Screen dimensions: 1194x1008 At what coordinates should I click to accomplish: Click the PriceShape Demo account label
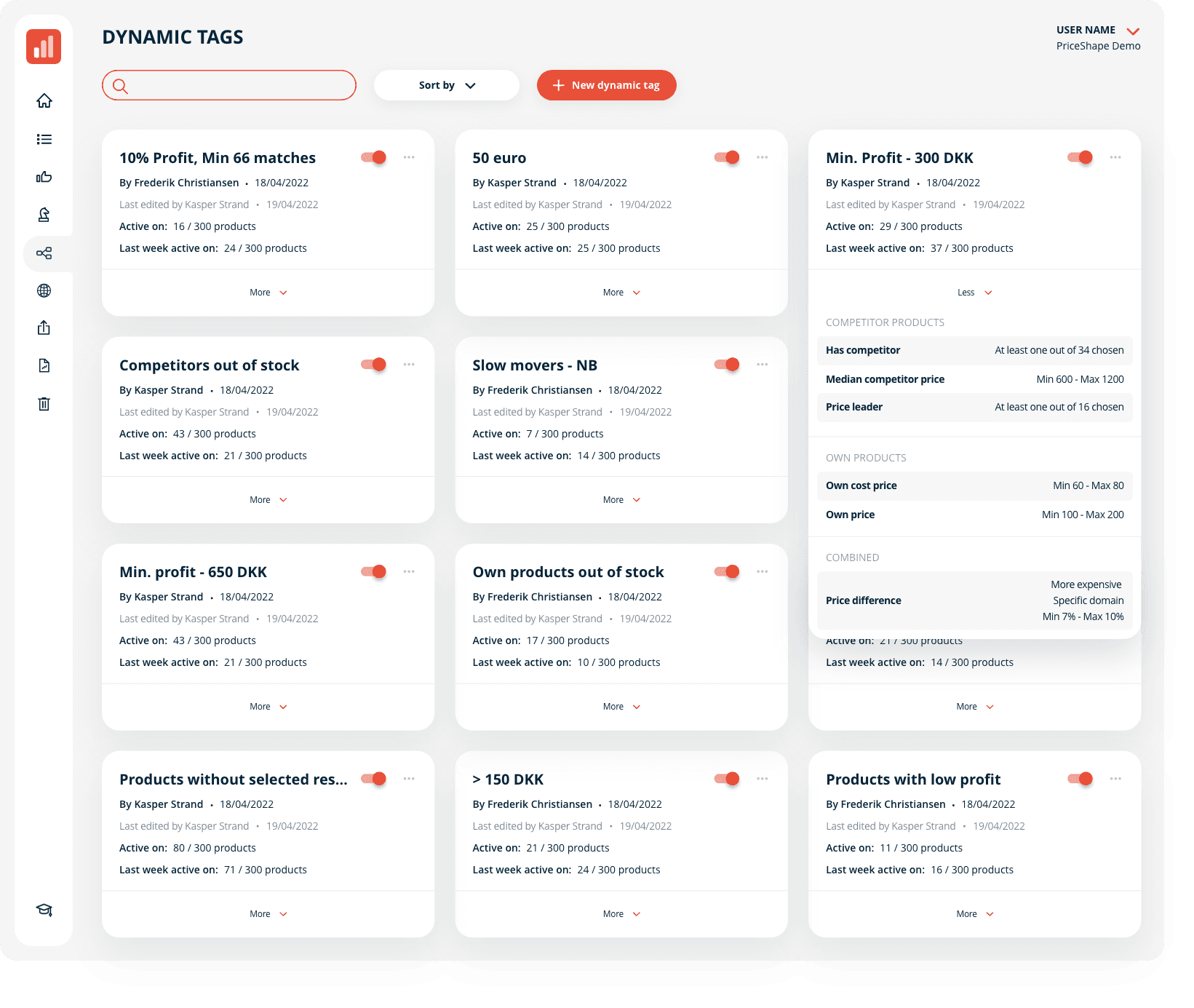point(1098,46)
